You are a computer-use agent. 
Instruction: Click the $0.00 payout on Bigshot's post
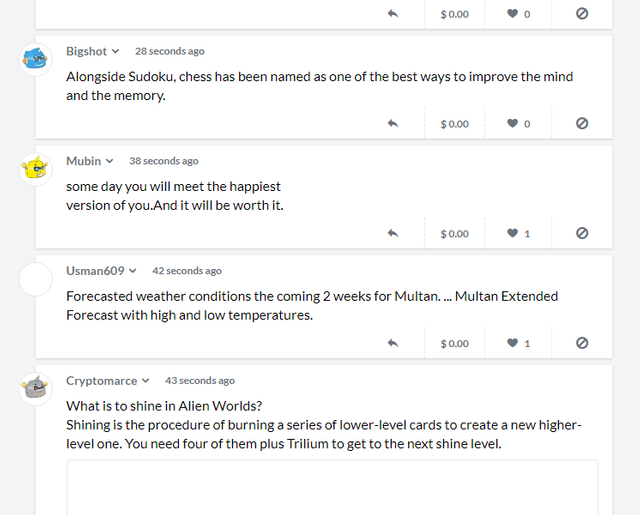click(454, 124)
